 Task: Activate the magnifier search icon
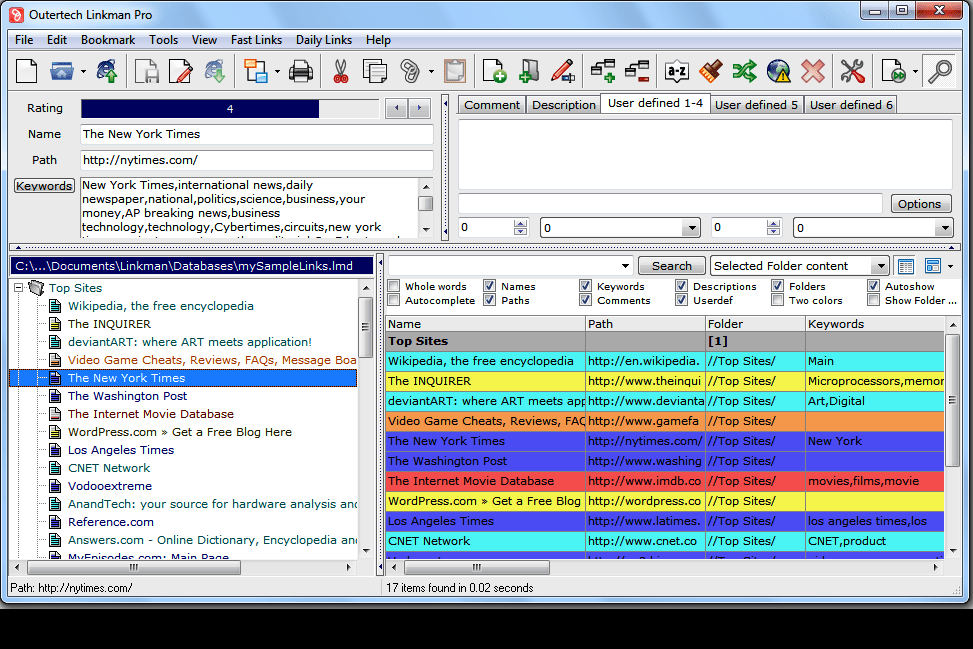[939, 71]
